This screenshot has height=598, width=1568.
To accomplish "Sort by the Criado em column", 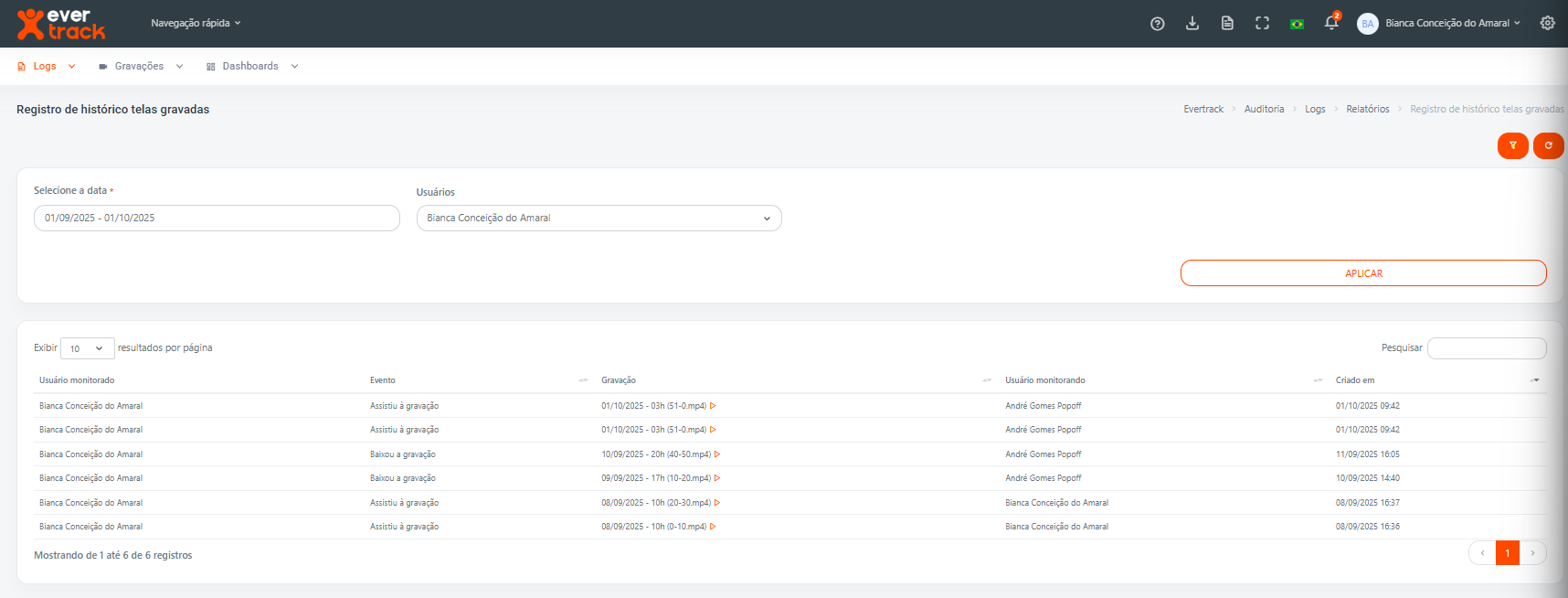I will (x=1354, y=380).
